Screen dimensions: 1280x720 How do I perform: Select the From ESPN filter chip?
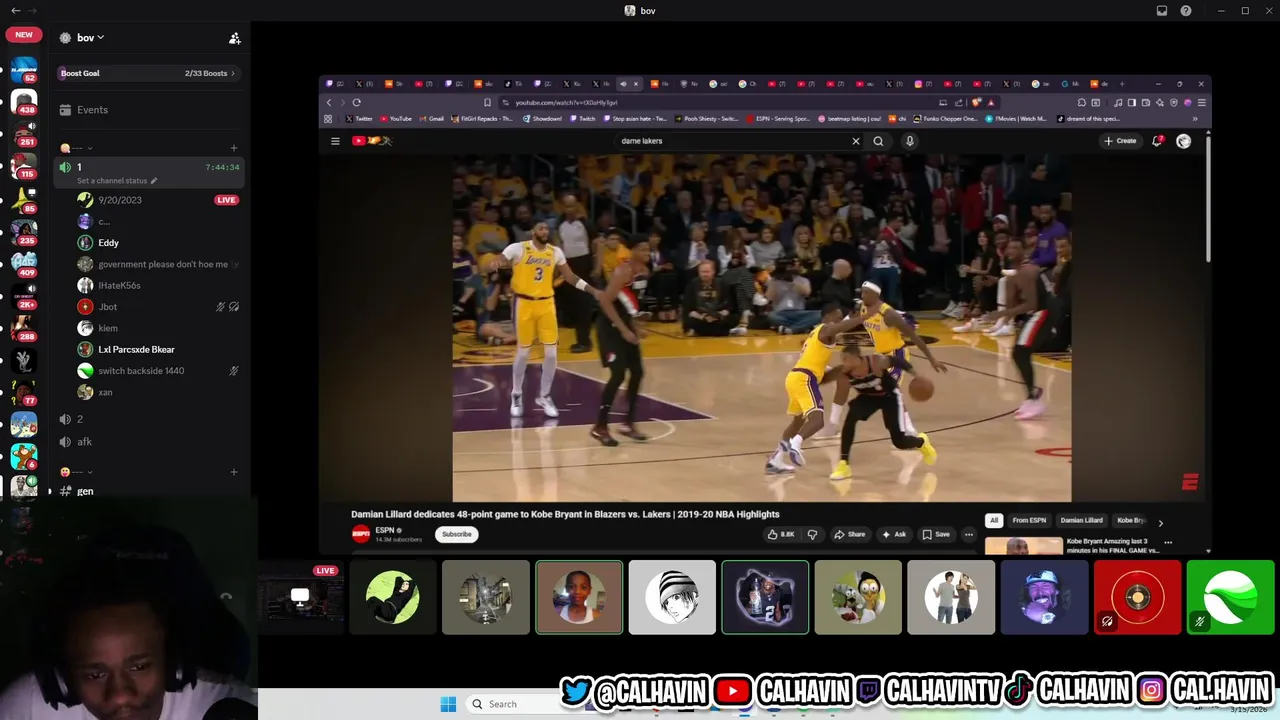pos(1029,520)
